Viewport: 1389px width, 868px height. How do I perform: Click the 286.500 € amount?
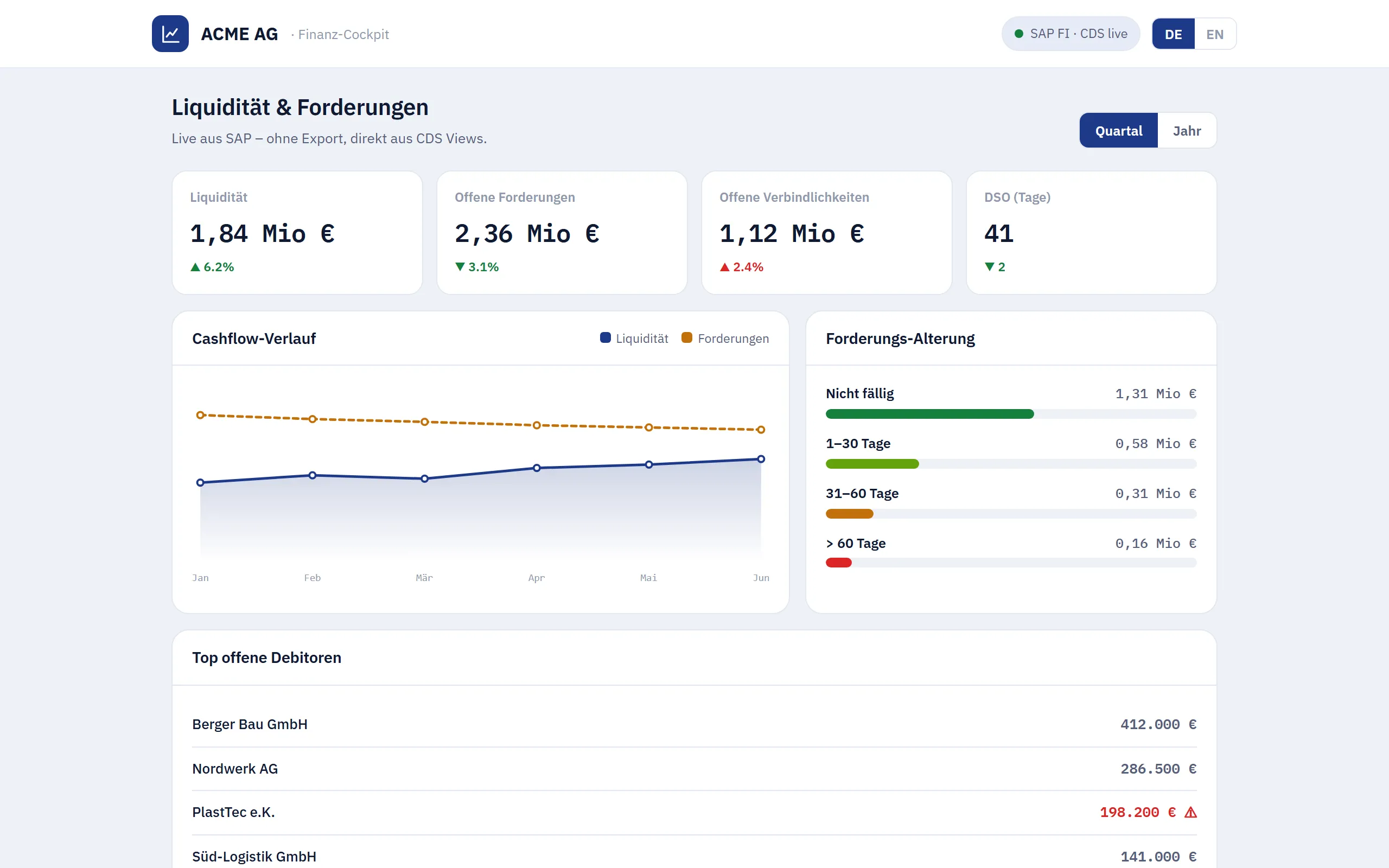click(1158, 769)
